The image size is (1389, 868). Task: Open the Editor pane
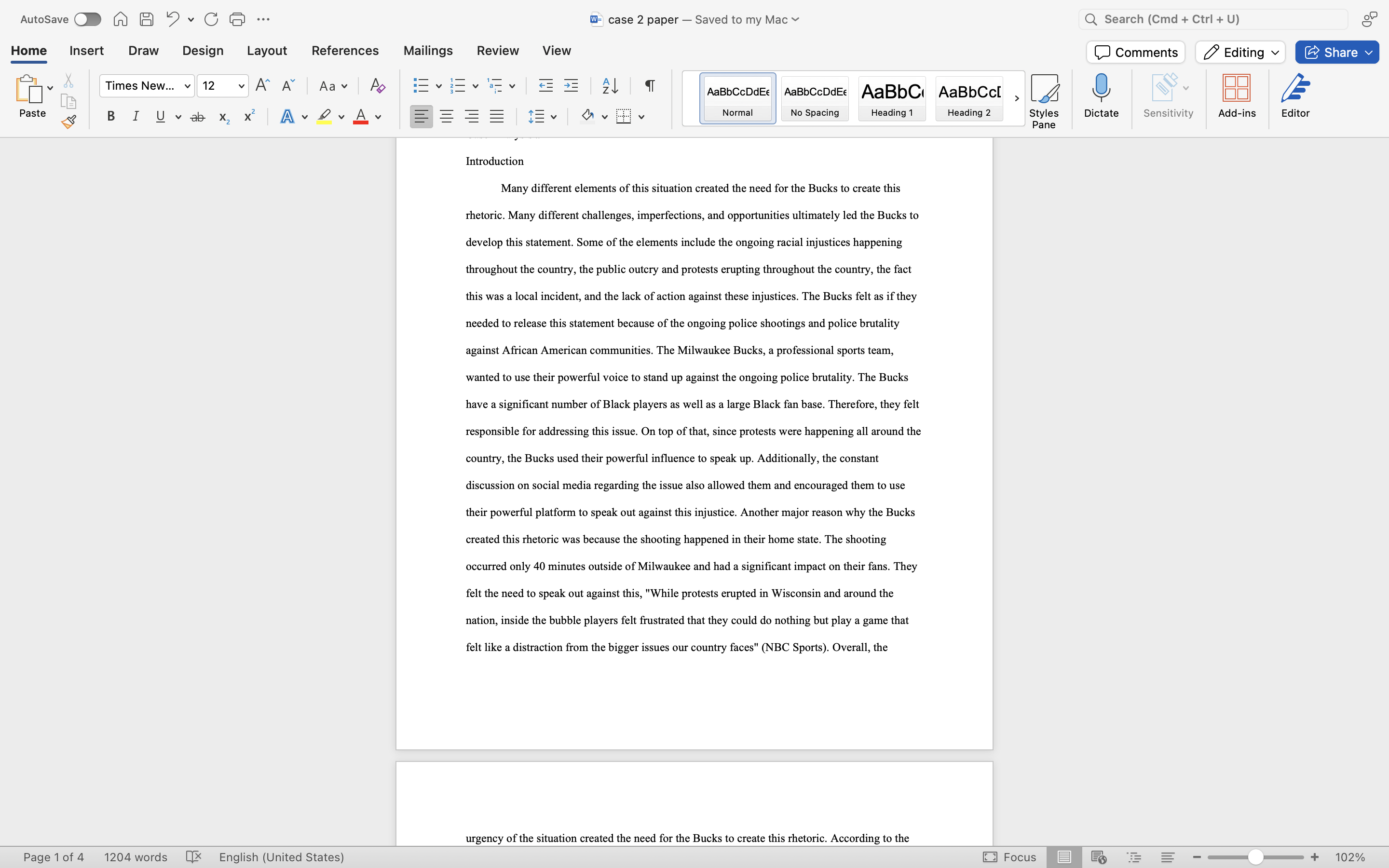[1295, 96]
